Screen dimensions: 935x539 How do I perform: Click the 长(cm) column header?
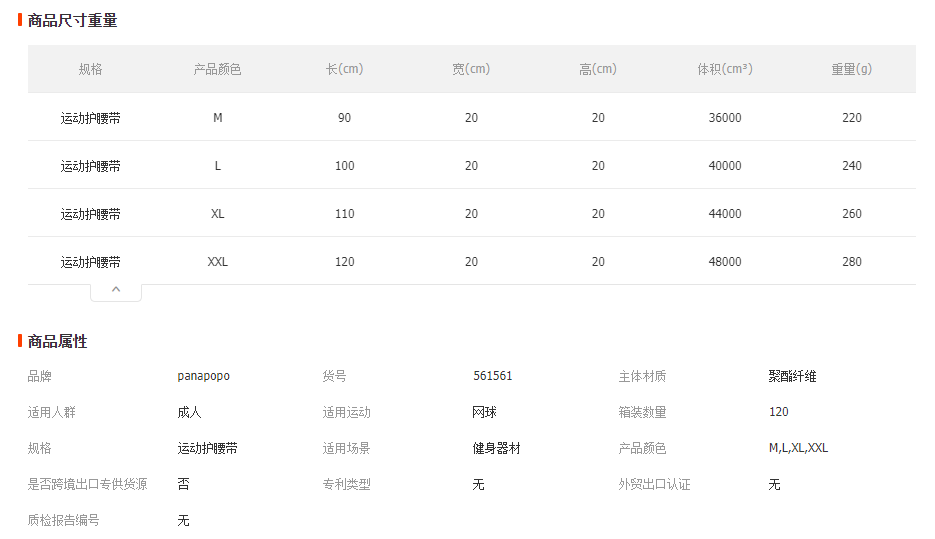[x=344, y=69]
